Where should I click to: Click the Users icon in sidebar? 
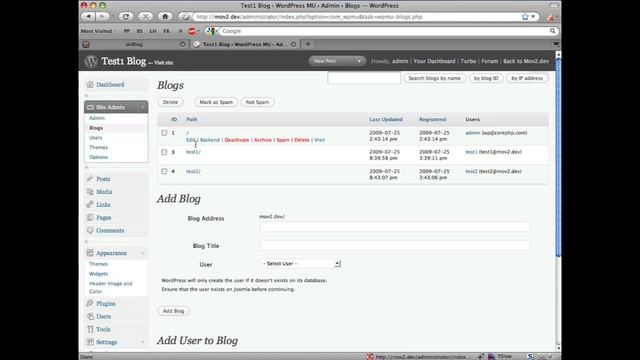[x=90, y=316]
